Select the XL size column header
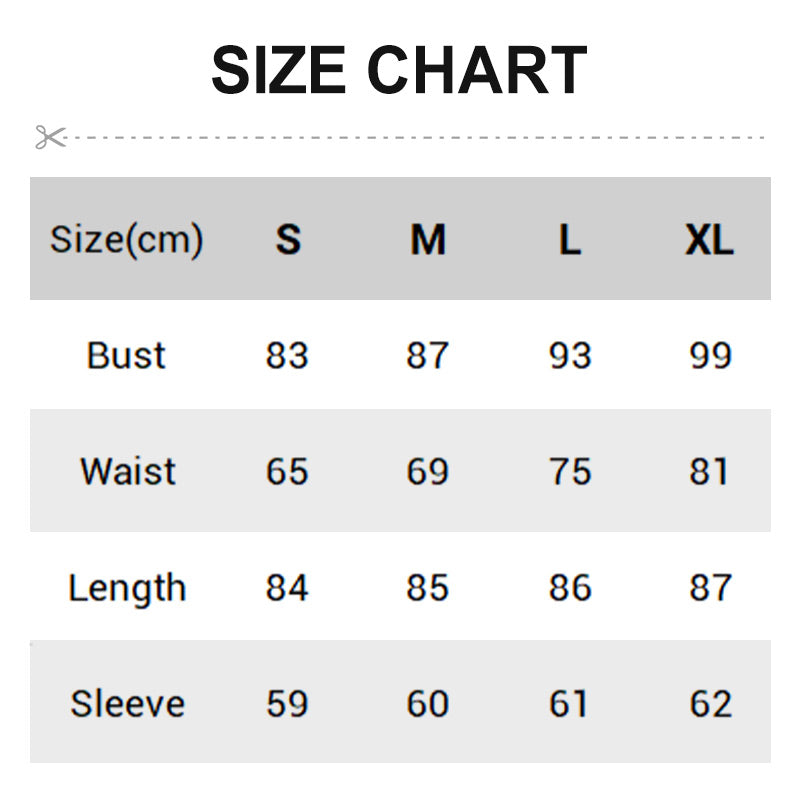Screen dimensions: 800x800 click(x=709, y=240)
